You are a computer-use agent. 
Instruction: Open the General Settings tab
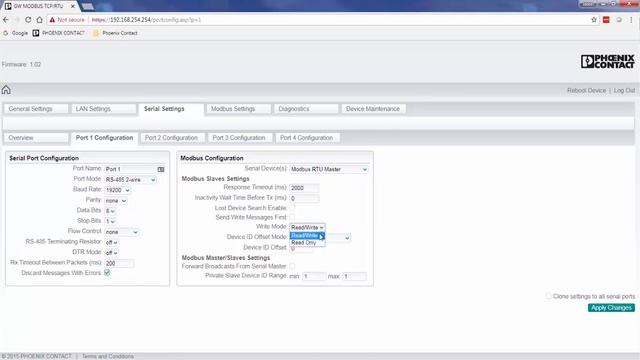(36, 109)
